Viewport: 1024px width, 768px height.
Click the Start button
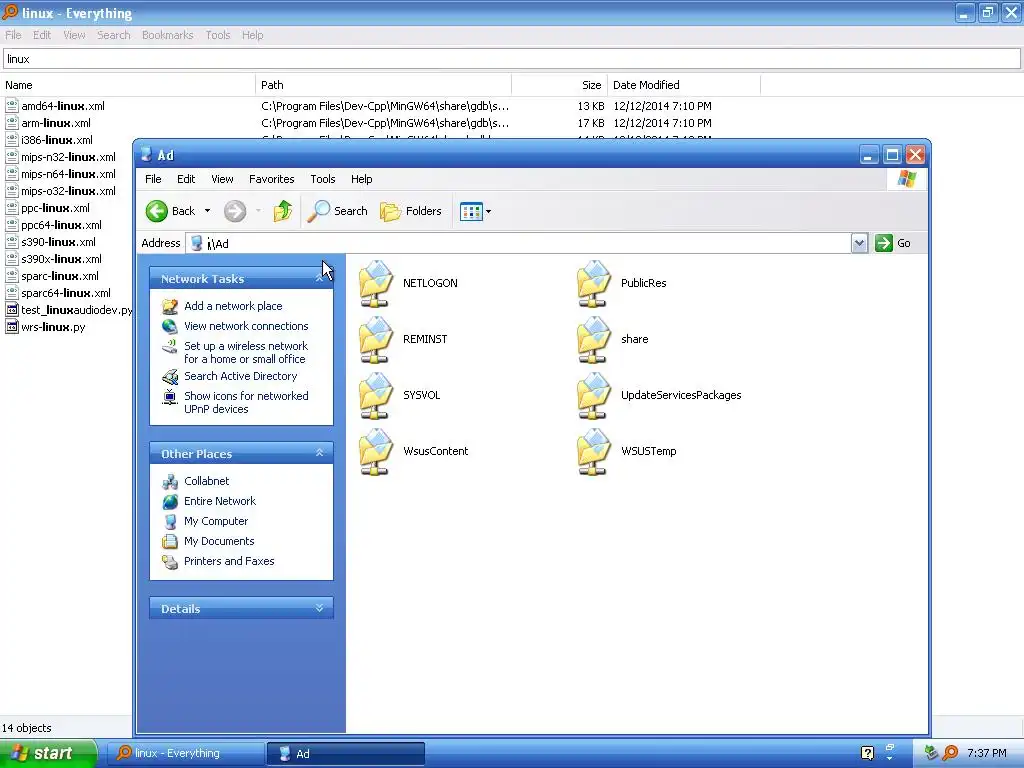tap(47, 753)
